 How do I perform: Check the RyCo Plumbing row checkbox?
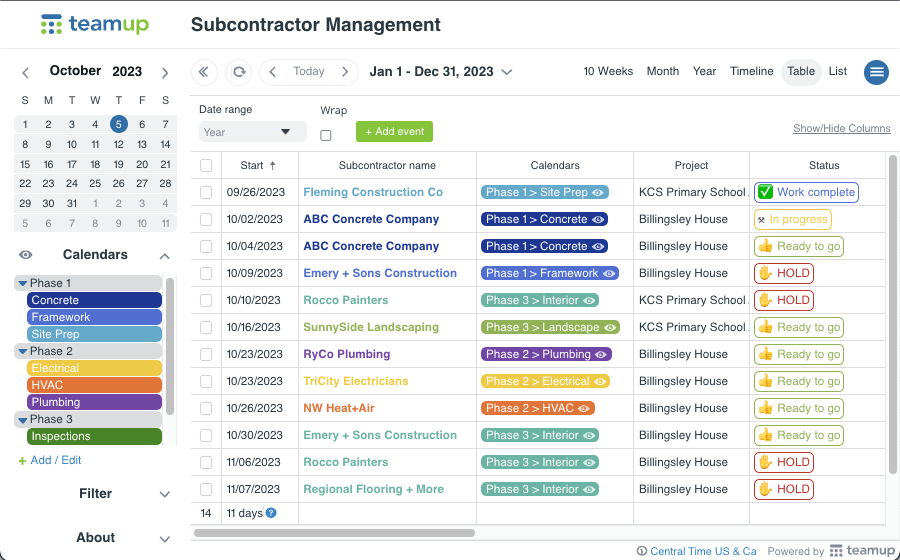(x=206, y=355)
